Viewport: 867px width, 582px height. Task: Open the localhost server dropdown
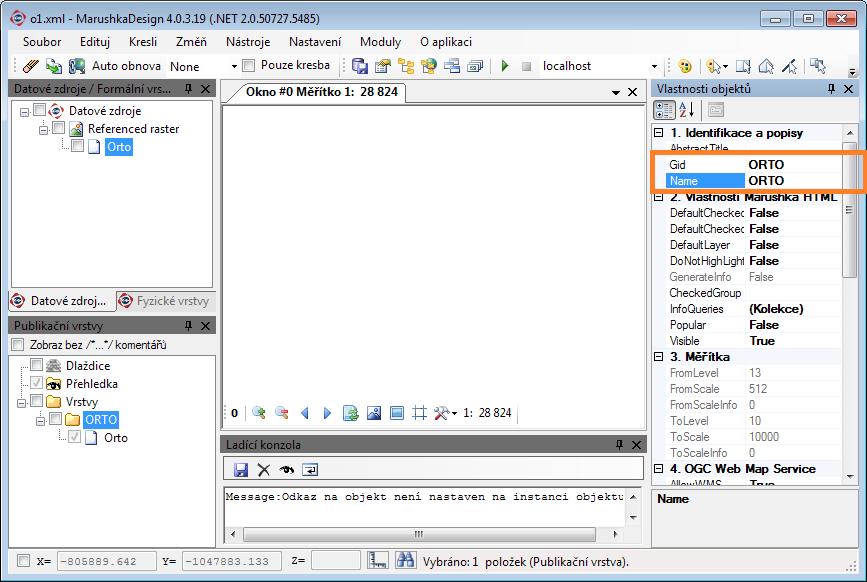[655, 66]
